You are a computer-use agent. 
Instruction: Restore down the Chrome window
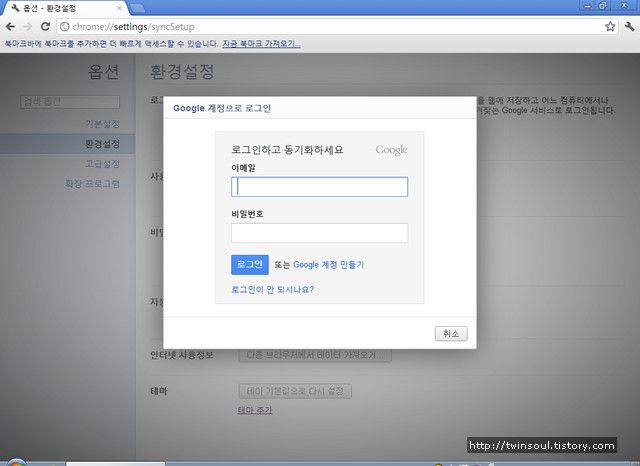603,6
